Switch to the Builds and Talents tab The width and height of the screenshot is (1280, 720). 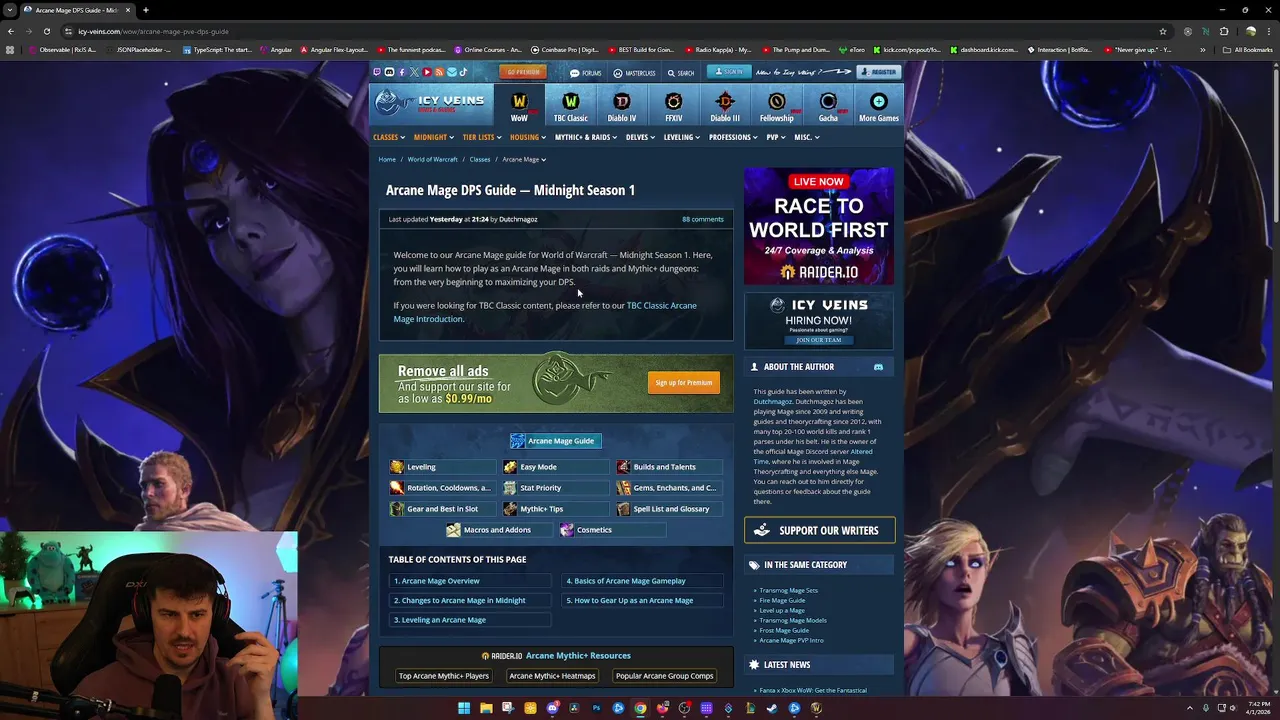[669, 467]
